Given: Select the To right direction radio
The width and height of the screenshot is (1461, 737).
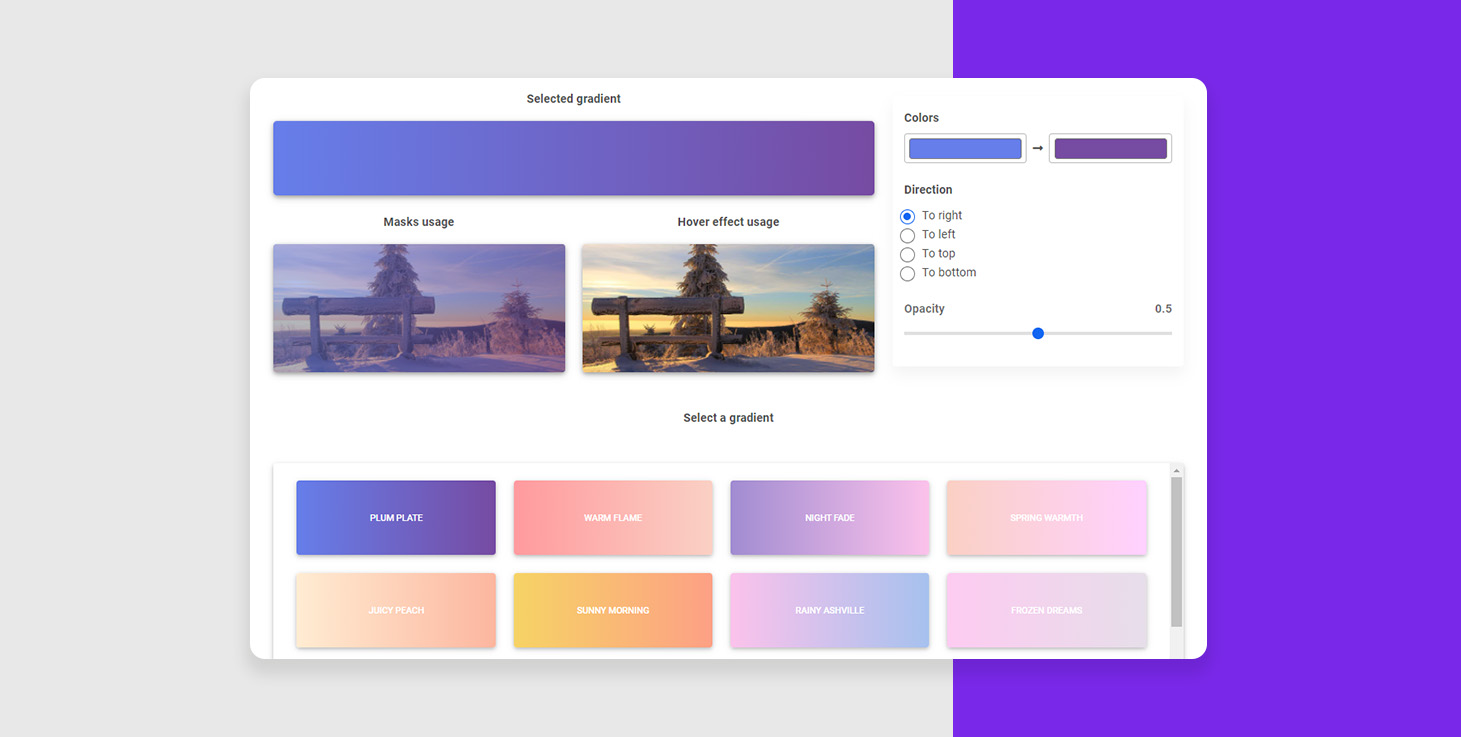Looking at the screenshot, I should coord(908,216).
